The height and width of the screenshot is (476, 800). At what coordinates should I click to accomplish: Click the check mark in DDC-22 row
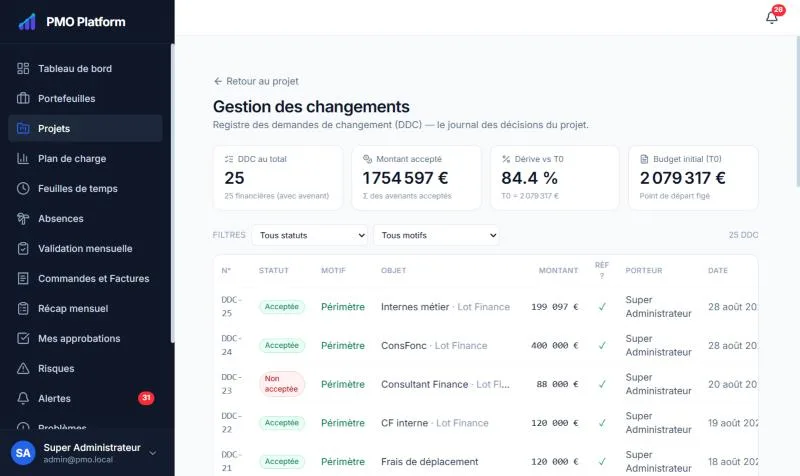click(602, 423)
